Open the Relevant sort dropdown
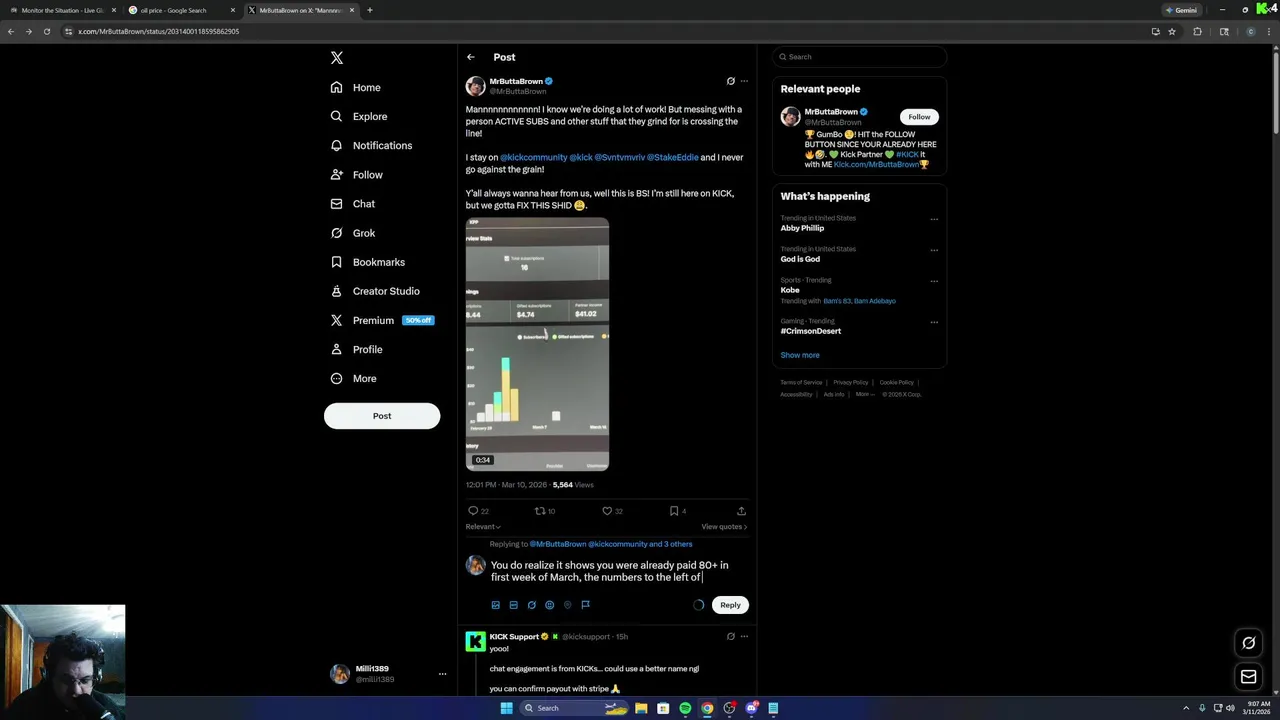Image resolution: width=1280 pixels, height=720 pixels. (x=483, y=527)
